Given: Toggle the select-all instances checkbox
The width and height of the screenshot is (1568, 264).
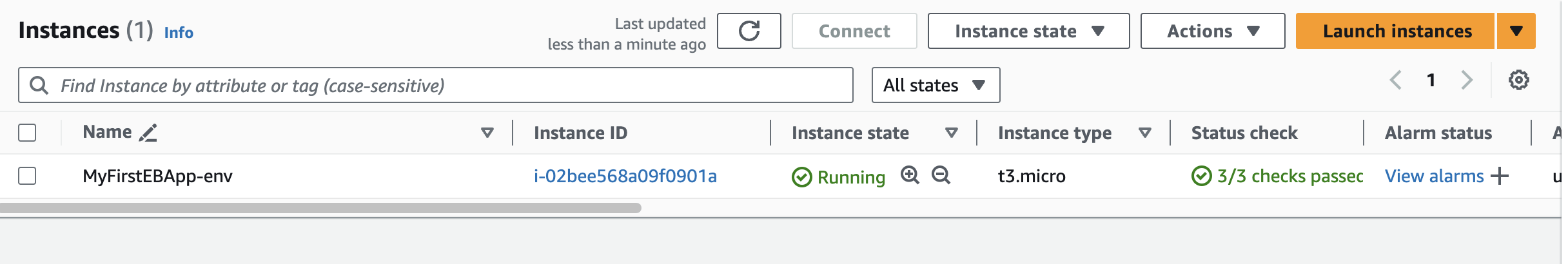Looking at the screenshot, I should pyautogui.click(x=27, y=133).
